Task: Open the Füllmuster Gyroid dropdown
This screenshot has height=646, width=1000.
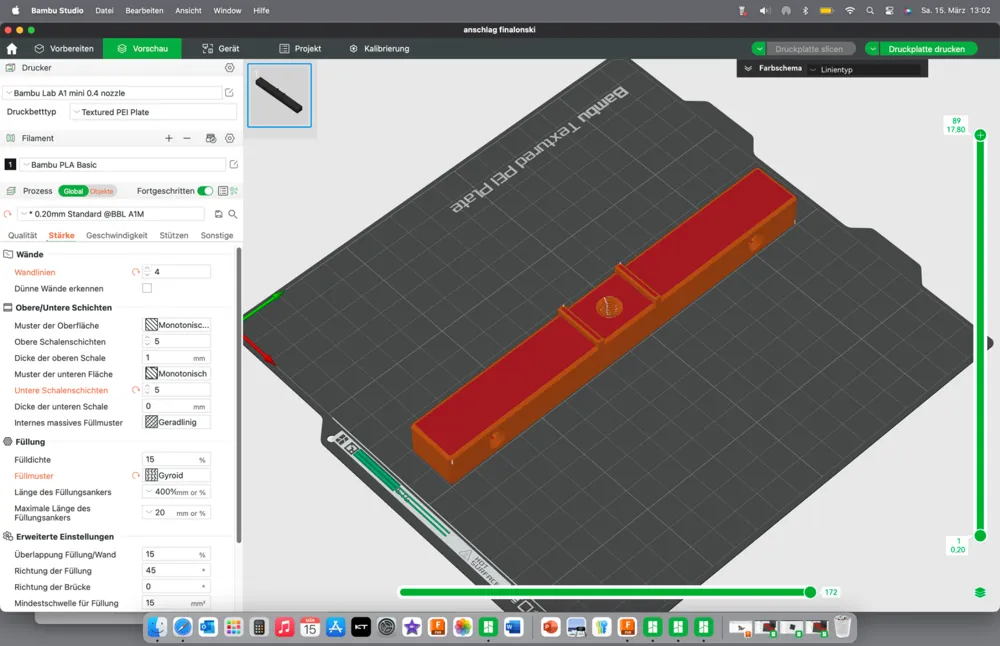Action: (x=177, y=476)
